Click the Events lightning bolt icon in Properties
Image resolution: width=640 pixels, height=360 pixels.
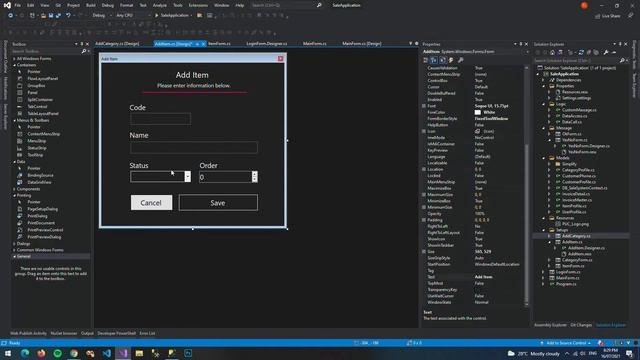pos(451,60)
